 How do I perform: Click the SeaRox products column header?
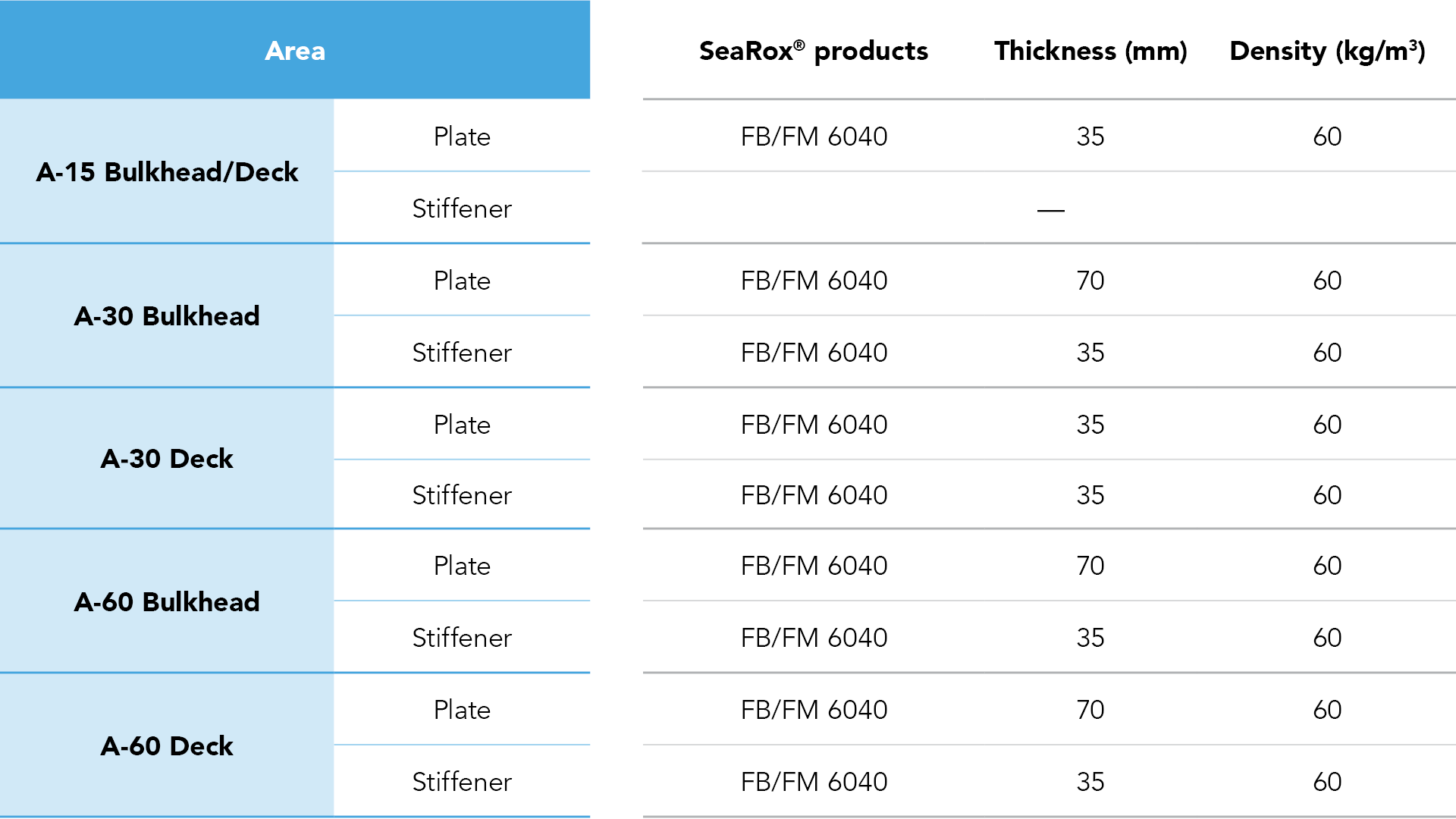coord(813,51)
